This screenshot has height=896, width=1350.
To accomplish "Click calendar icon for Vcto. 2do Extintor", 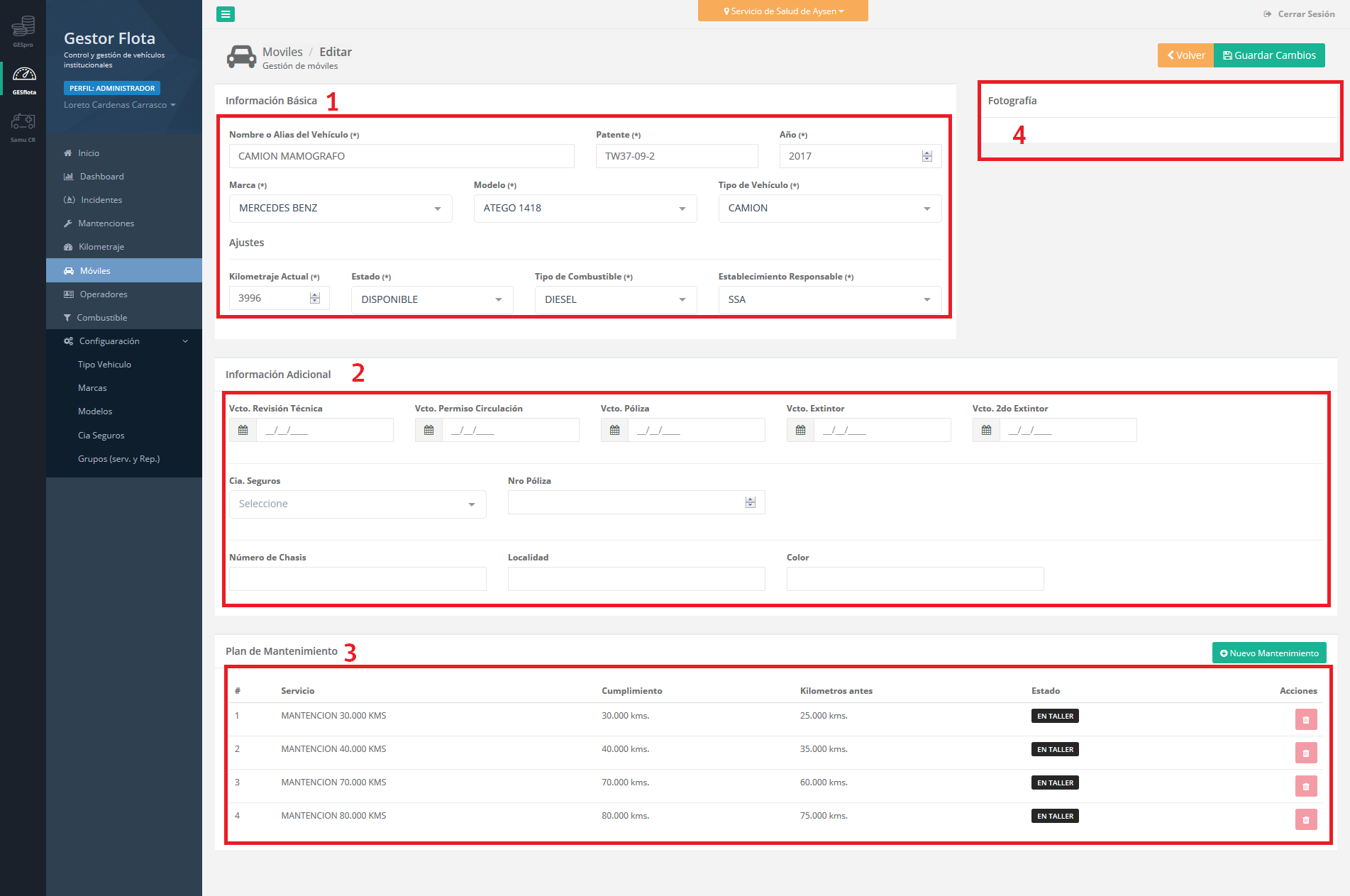I will coord(986,430).
